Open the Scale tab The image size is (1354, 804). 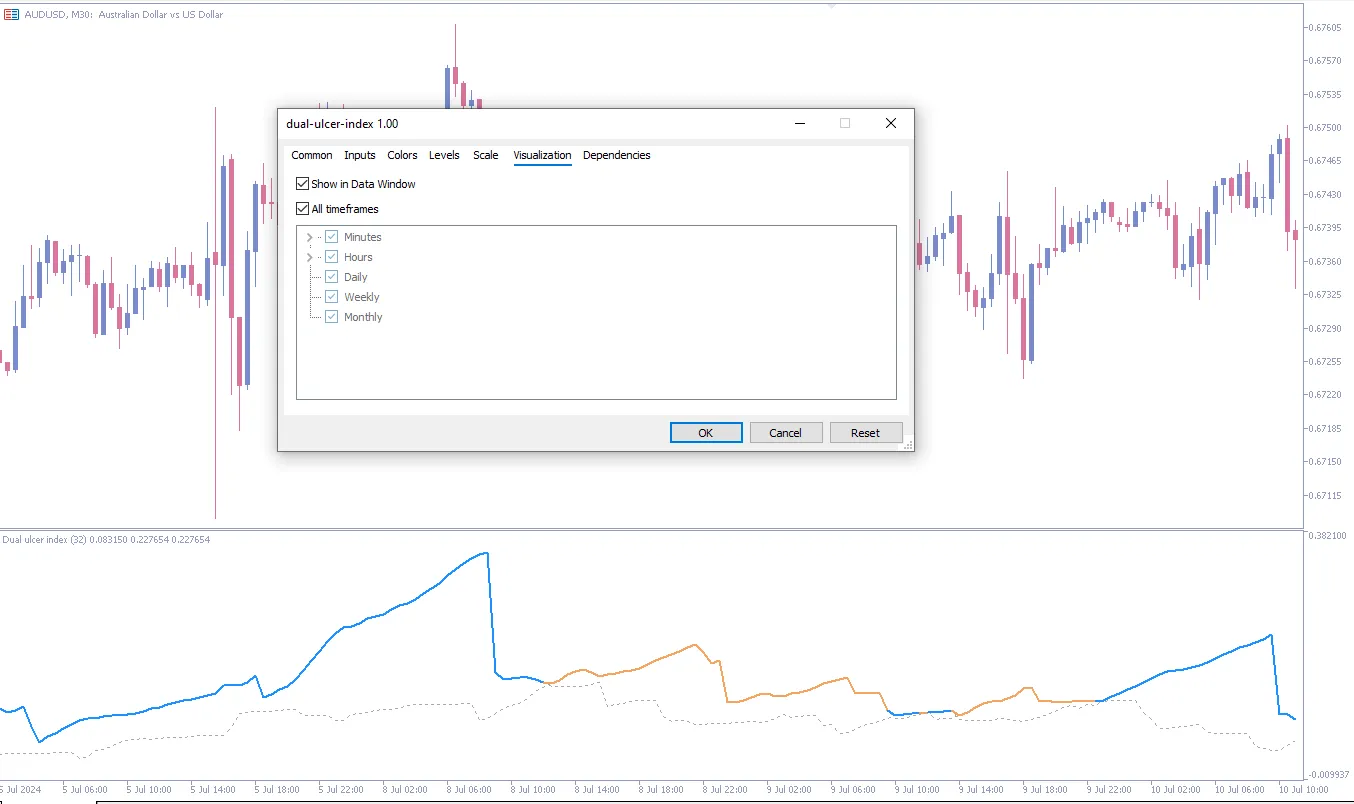pyautogui.click(x=486, y=155)
